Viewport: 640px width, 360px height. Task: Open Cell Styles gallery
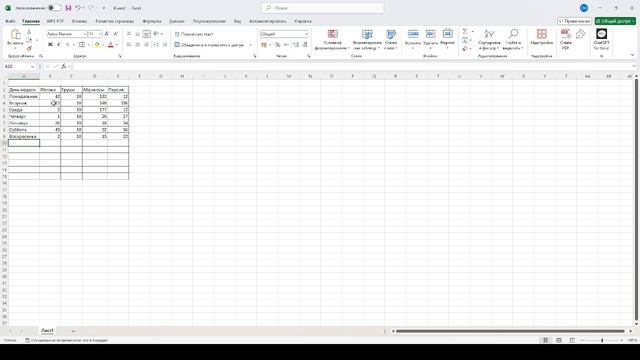391,40
